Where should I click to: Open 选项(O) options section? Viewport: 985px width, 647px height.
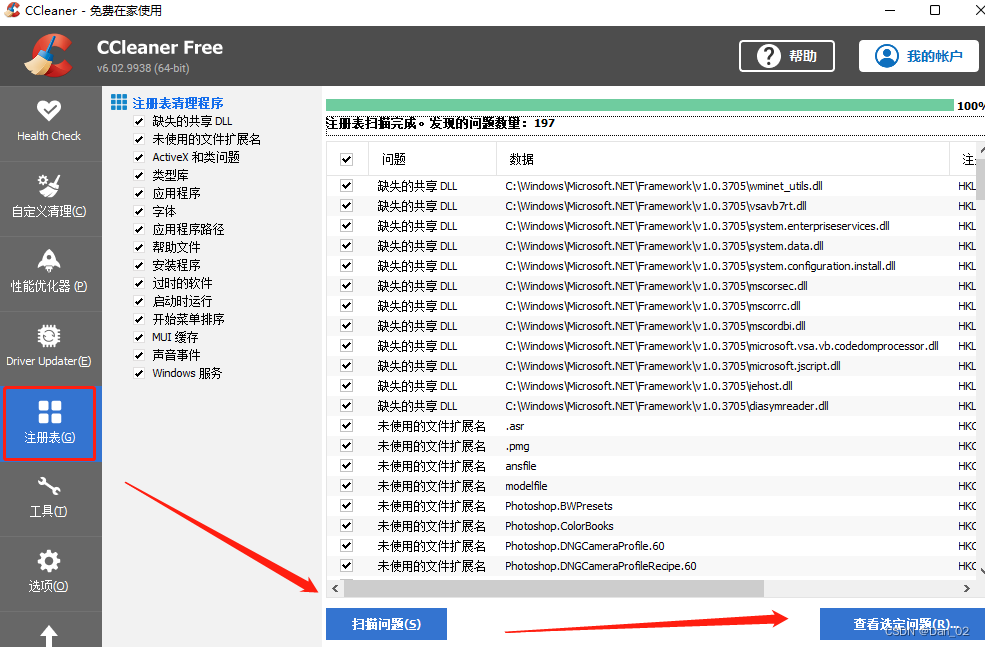click(x=49, y=572)
